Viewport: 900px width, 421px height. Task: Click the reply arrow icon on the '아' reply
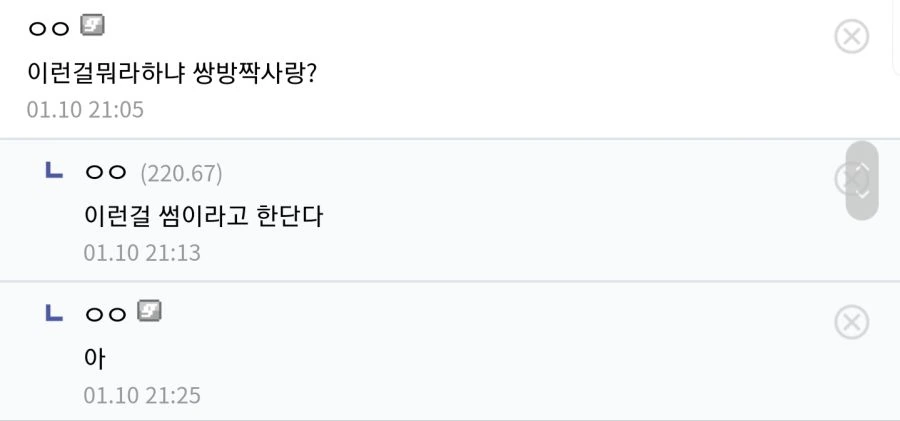tap(54, 312)
